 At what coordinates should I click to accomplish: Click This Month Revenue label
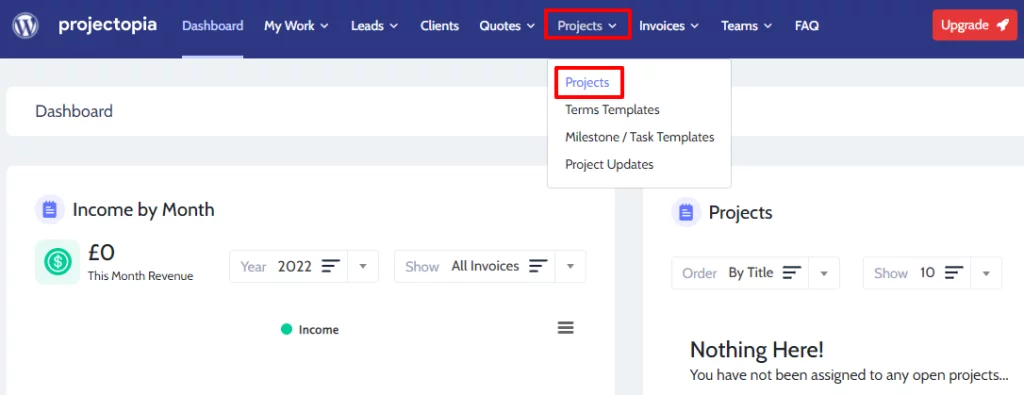140,276
